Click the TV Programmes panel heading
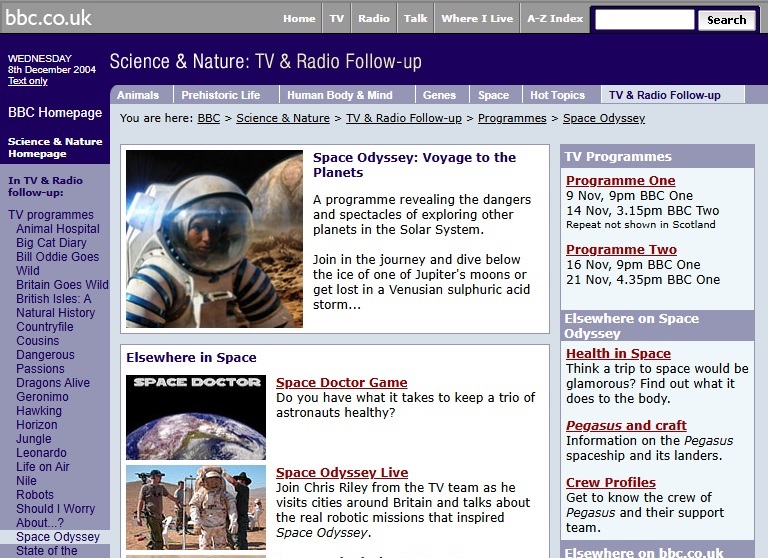Image resolution: width=768 pixels, height=558 pixels. coord(618,156)
